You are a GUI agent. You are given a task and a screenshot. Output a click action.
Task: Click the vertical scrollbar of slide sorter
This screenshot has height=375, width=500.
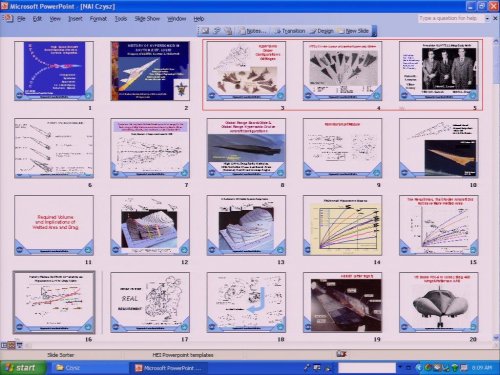click(496, 190)
